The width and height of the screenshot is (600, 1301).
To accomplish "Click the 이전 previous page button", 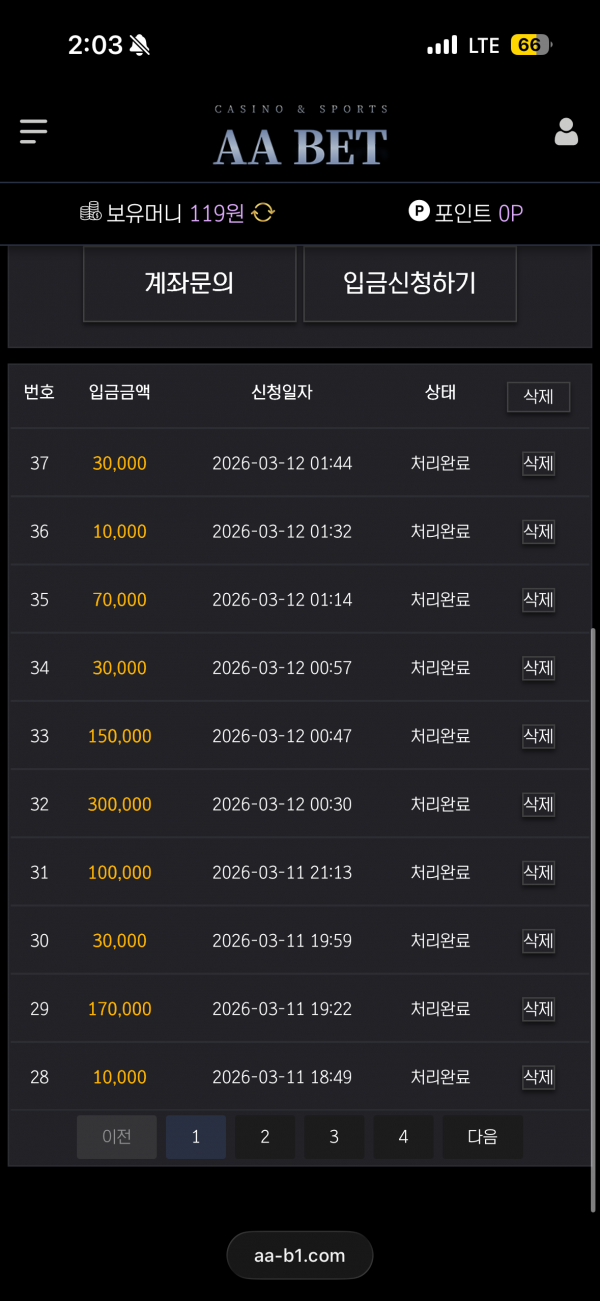I will pyautogui.click(x=117, y=1137).
